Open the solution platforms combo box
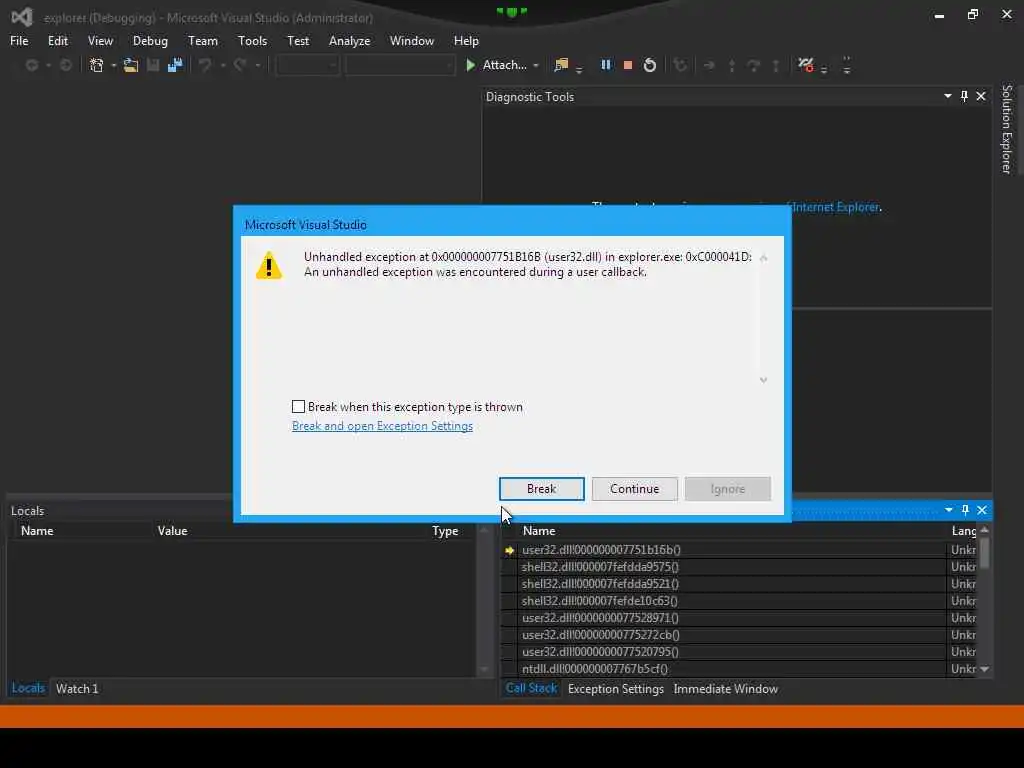The height and width of the screenshot is (768, 1024). click(x=400, y=65)
